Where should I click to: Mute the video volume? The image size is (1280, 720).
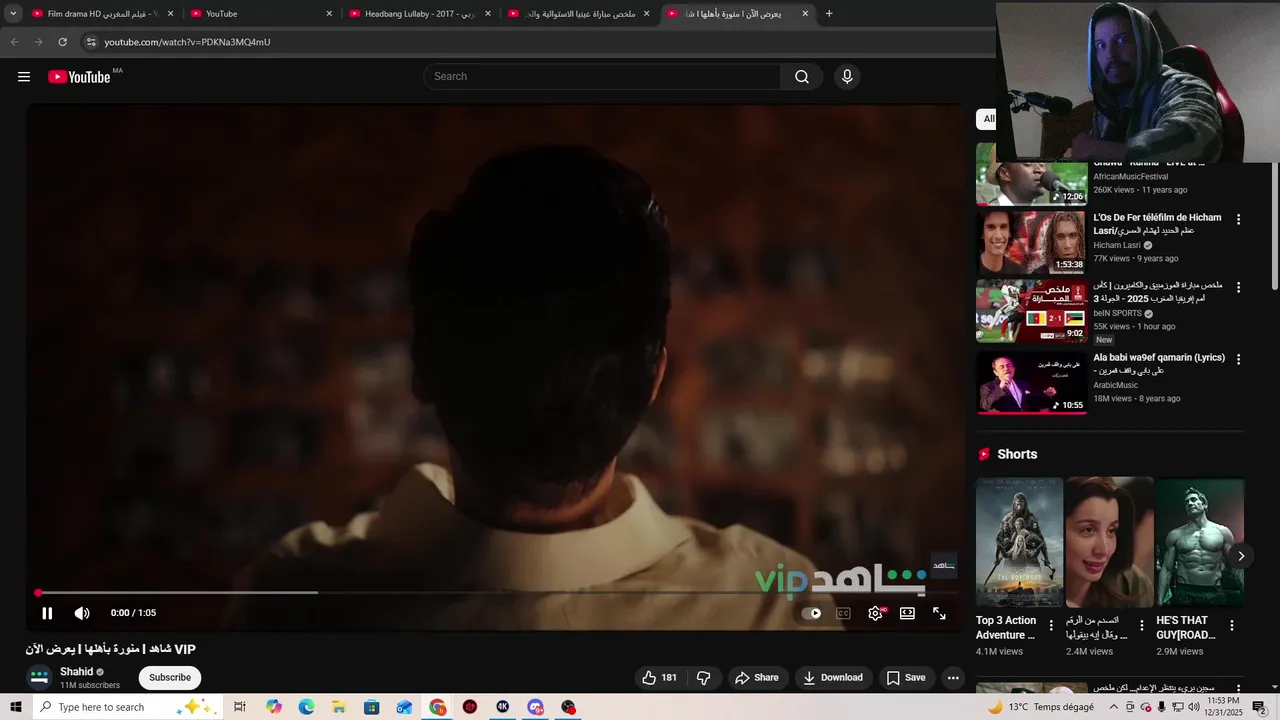click(82, 613)
